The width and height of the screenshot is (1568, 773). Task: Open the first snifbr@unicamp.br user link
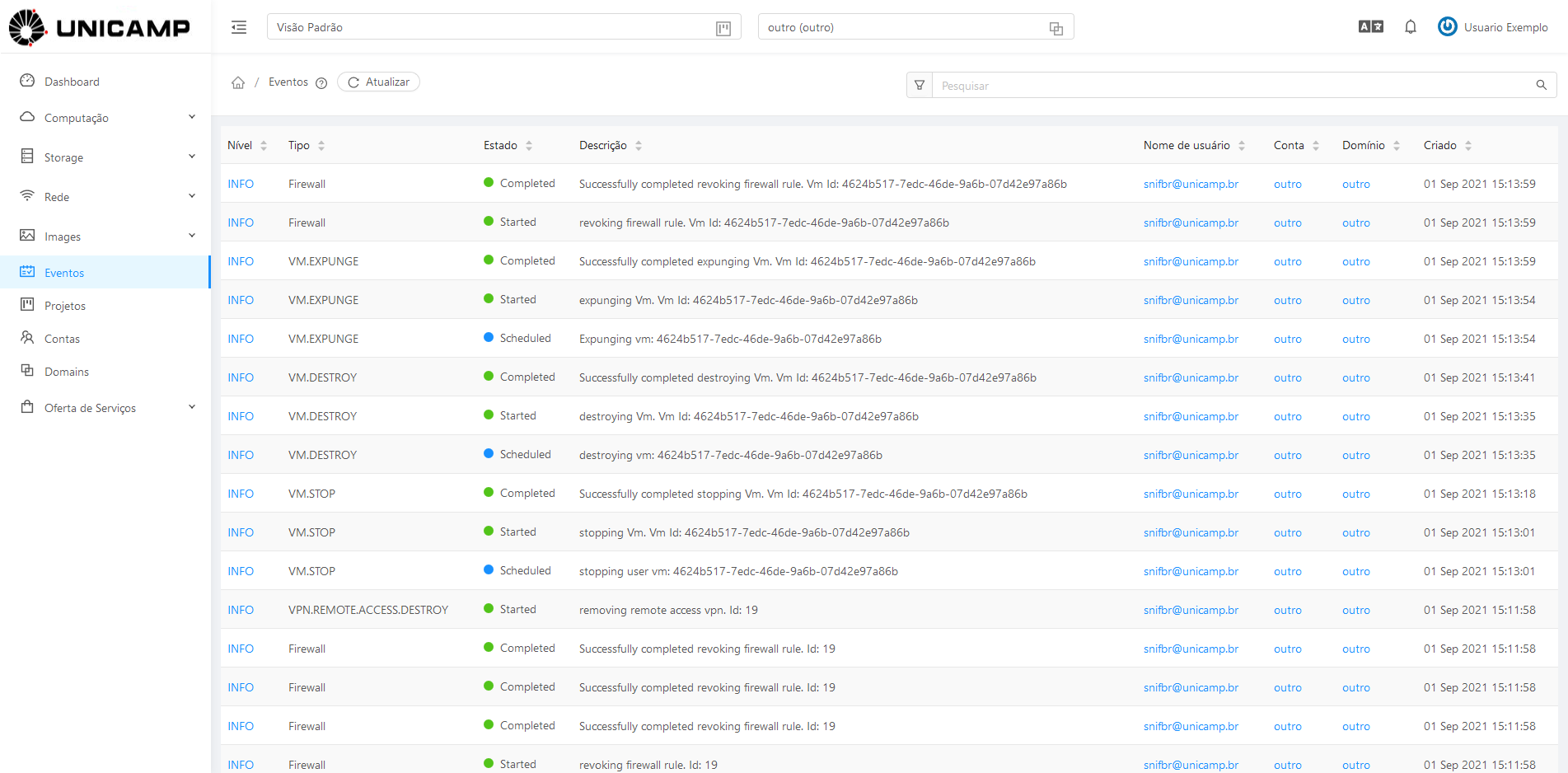pyautogui.click(x=1191, y=184)
